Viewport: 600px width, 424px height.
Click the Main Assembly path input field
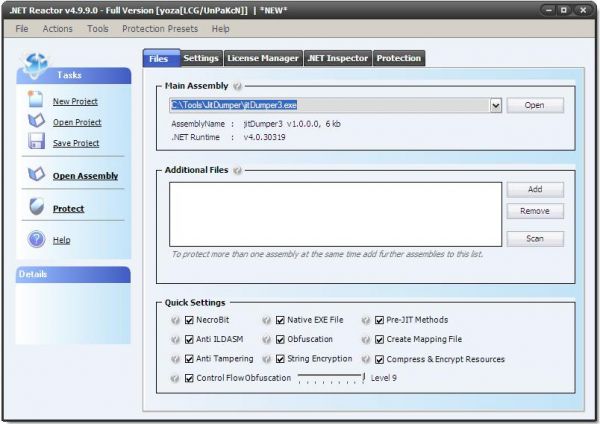coord(329,105)
